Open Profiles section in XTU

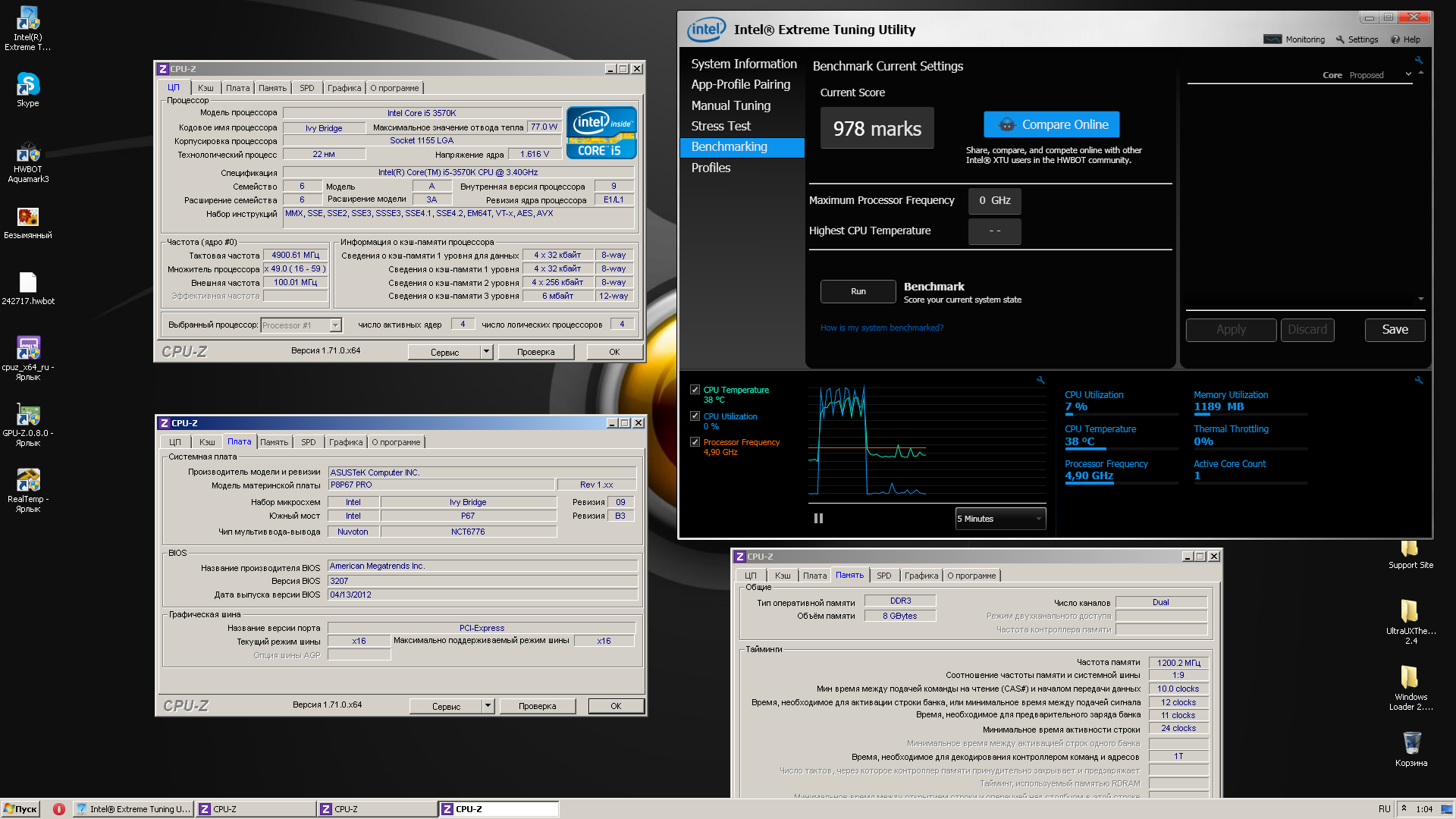pyautogui.click(x=711, y=168)
